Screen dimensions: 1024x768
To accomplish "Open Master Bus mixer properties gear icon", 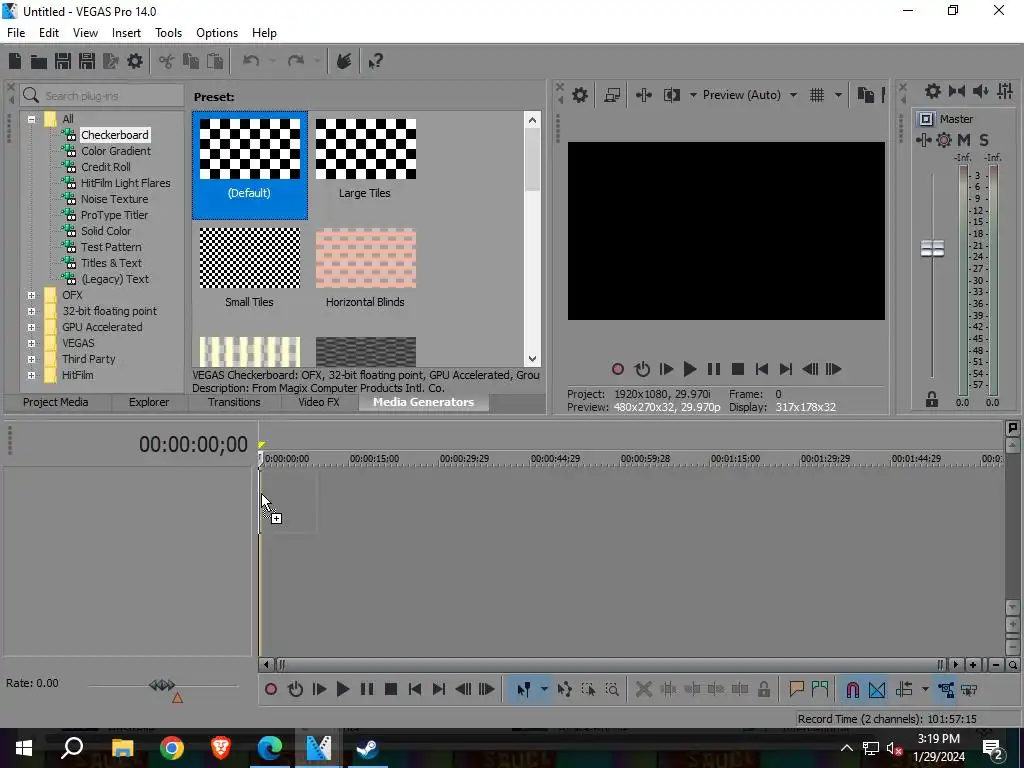I will click(933, 91).
